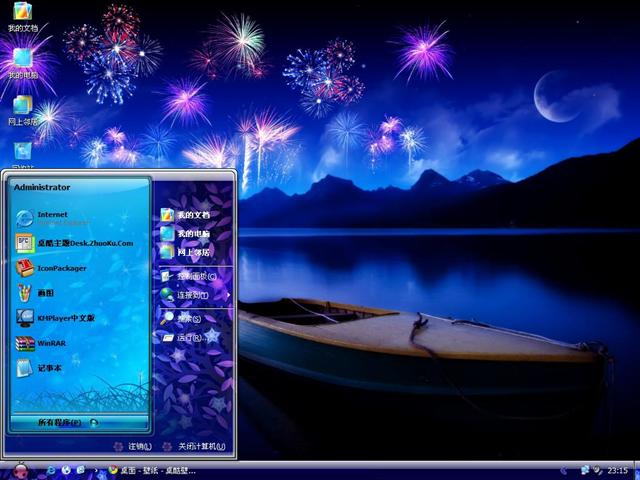Open 网上邻居 in Start menu right pane

185,252
